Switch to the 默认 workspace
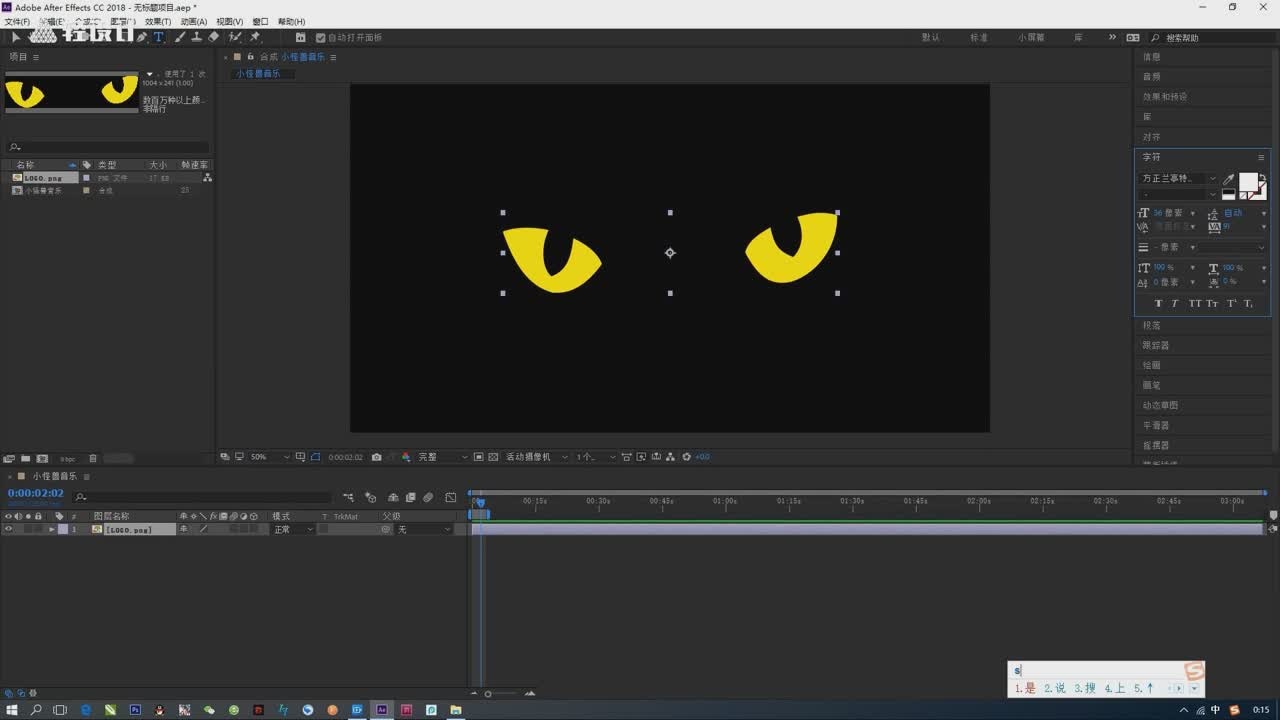1280x720 pixels. pos(931,37)
